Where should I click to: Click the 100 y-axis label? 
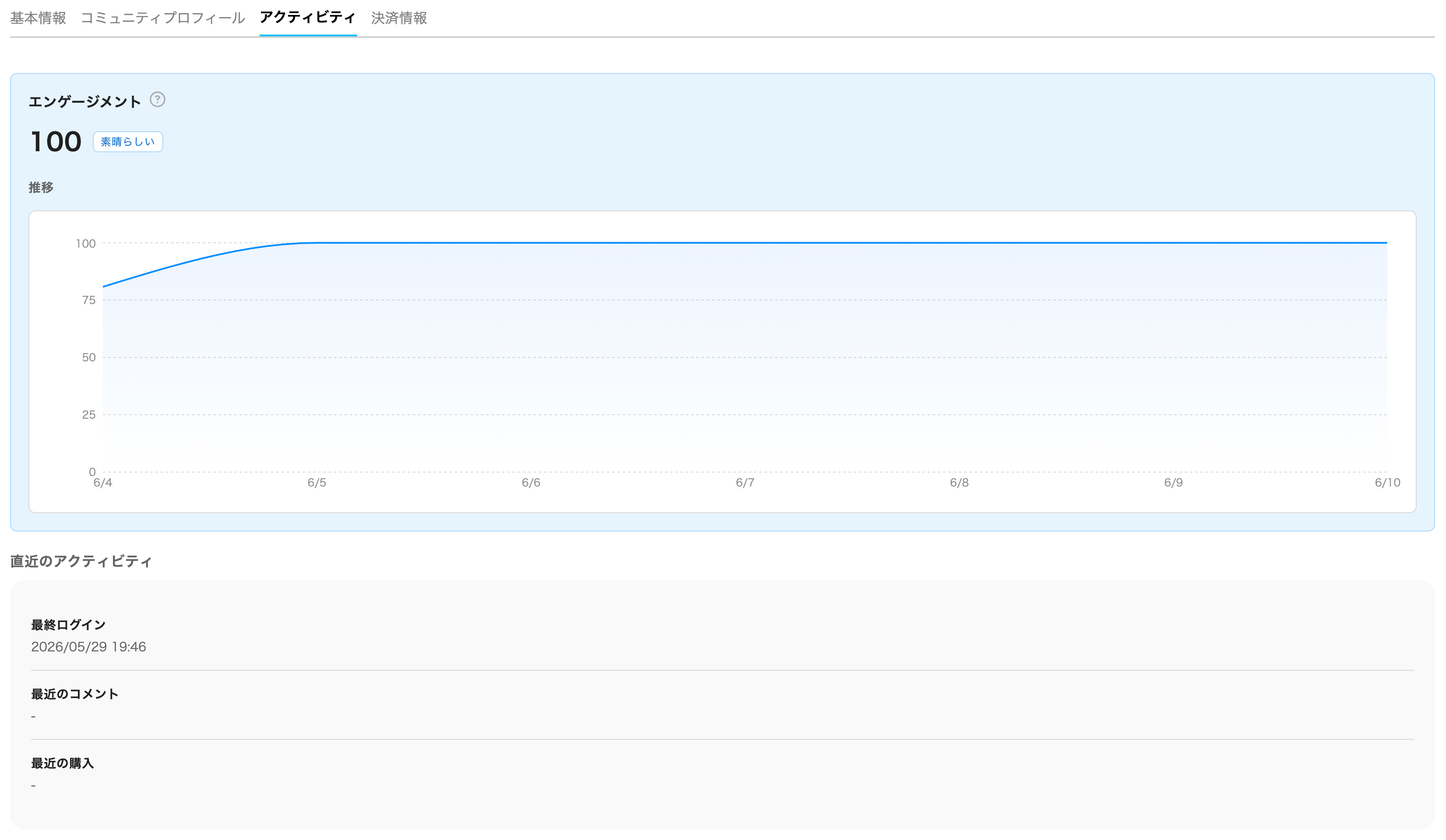(x=86, y=243)
